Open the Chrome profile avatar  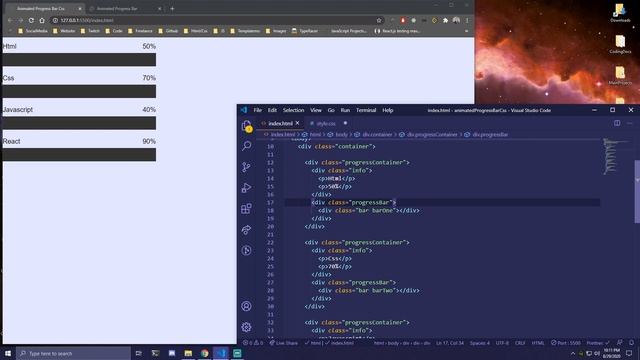(x=456, y=20)
